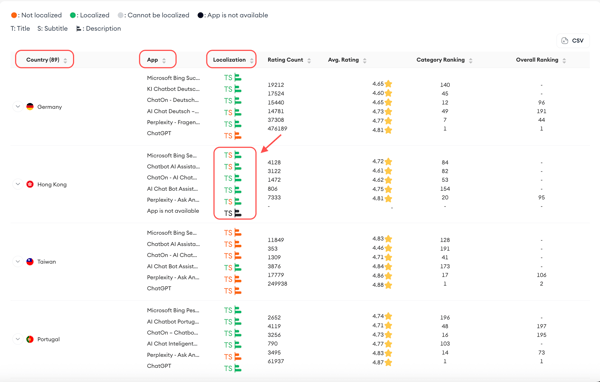
Task: Select Portugal rating count 61937
Action: (x=276, y=361)
